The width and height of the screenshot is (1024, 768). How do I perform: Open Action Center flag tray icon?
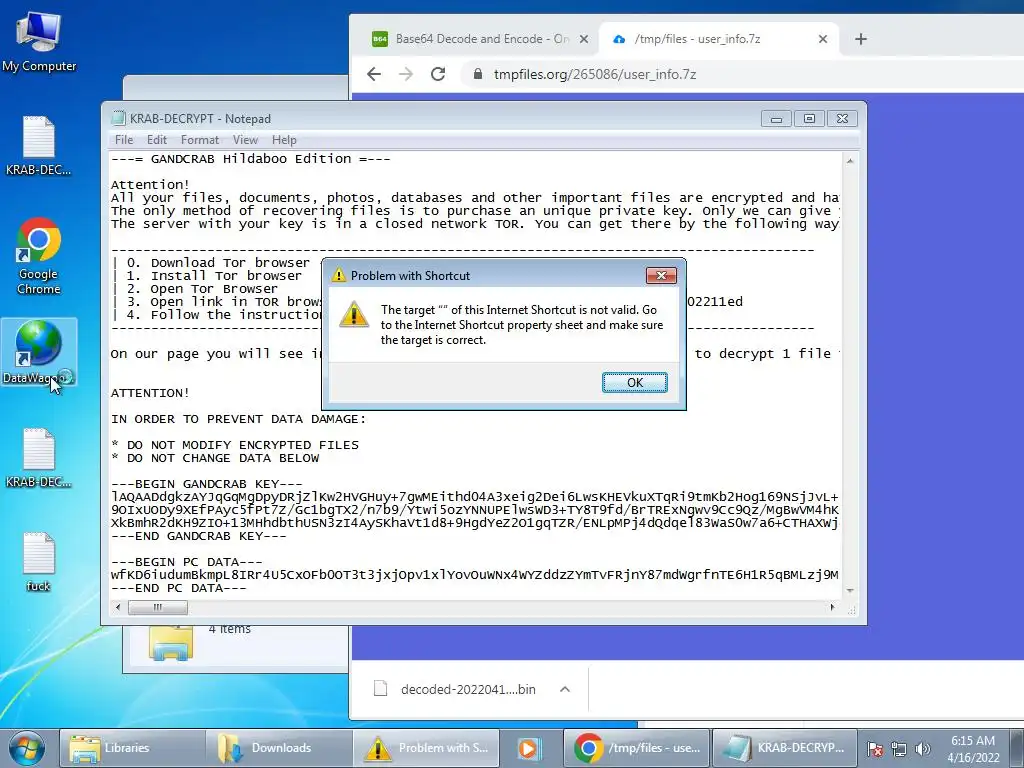[x=875, y=749]
